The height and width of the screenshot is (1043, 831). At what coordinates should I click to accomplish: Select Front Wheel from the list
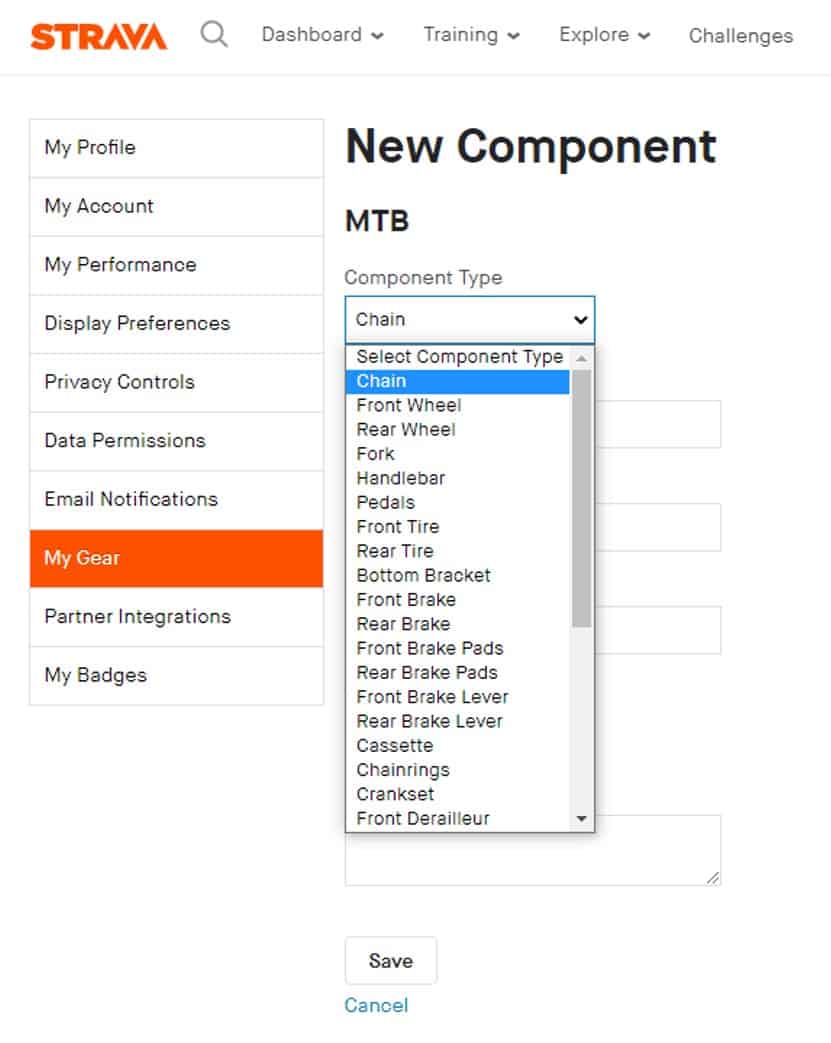pyautogui.click(x=409, y=405)
